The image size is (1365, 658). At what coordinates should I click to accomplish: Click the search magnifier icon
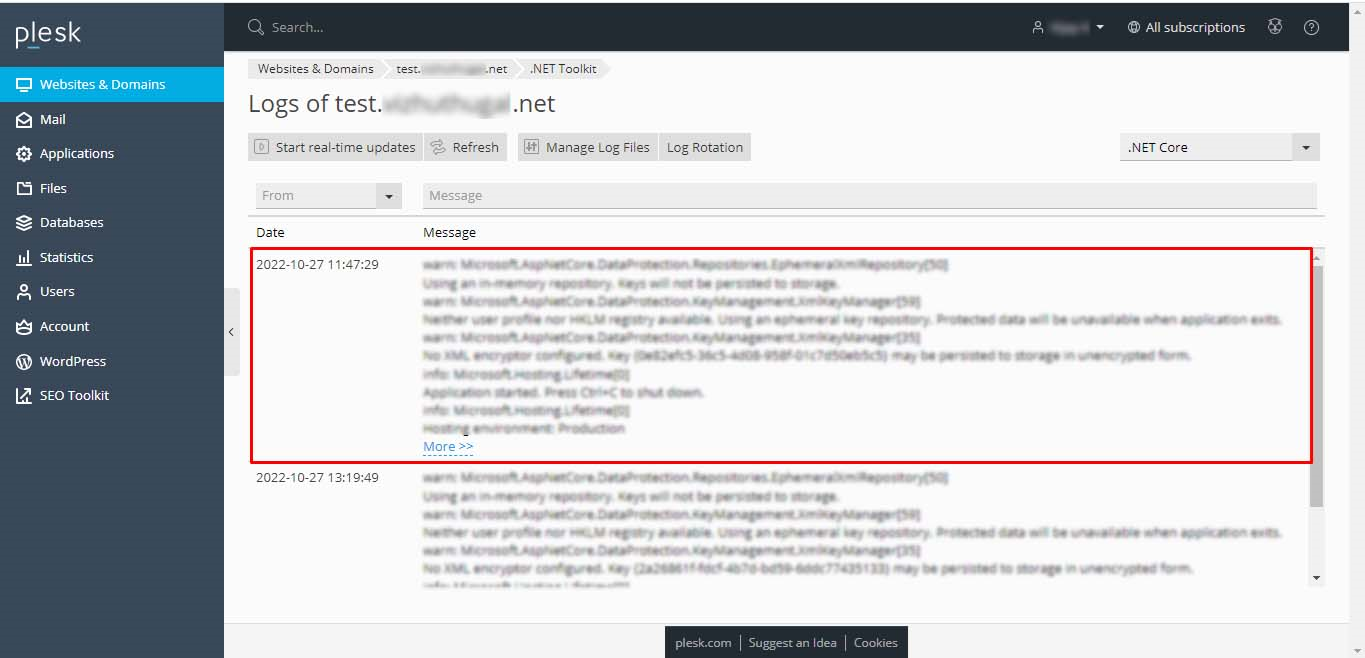coord(256,27)
